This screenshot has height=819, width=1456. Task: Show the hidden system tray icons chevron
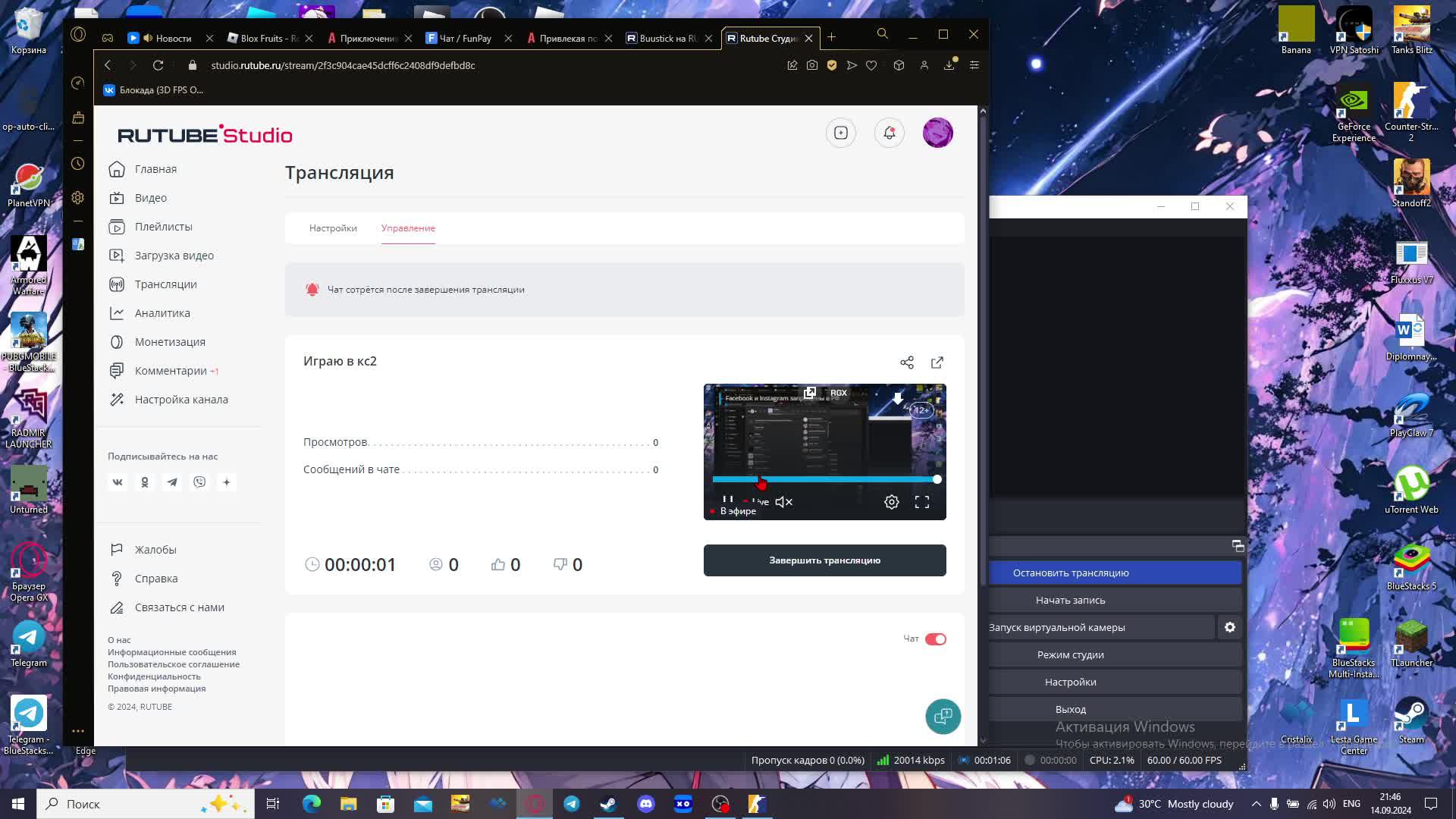pos(1256,804)
